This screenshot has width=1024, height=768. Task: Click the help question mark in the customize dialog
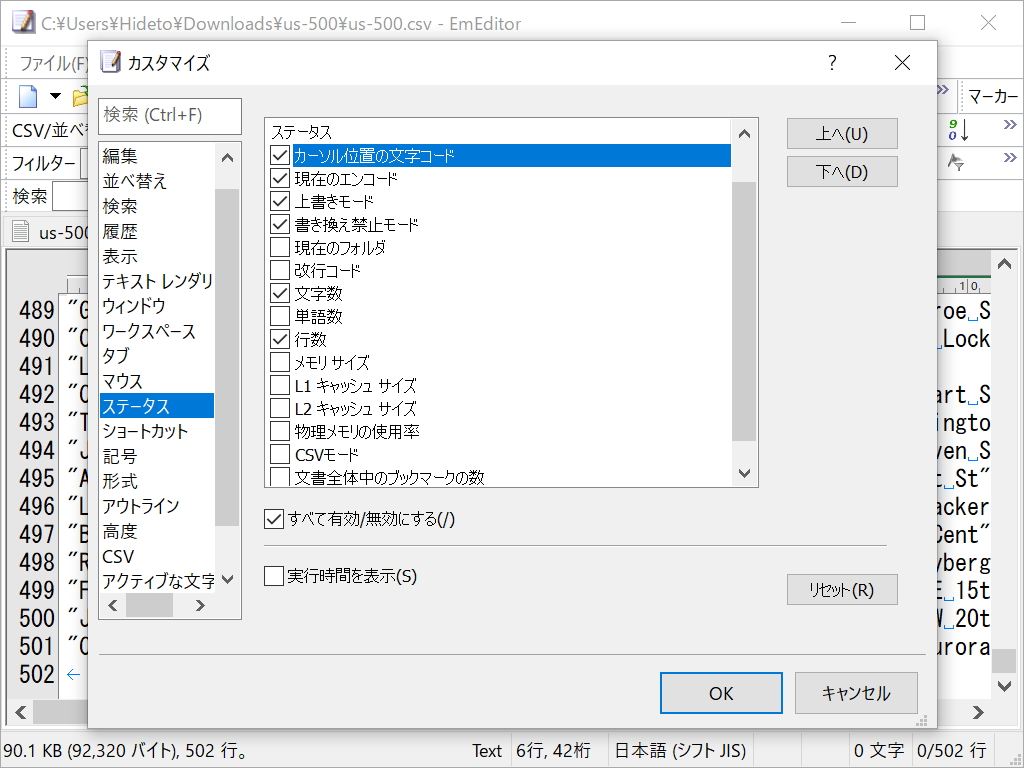coord(830,62)
